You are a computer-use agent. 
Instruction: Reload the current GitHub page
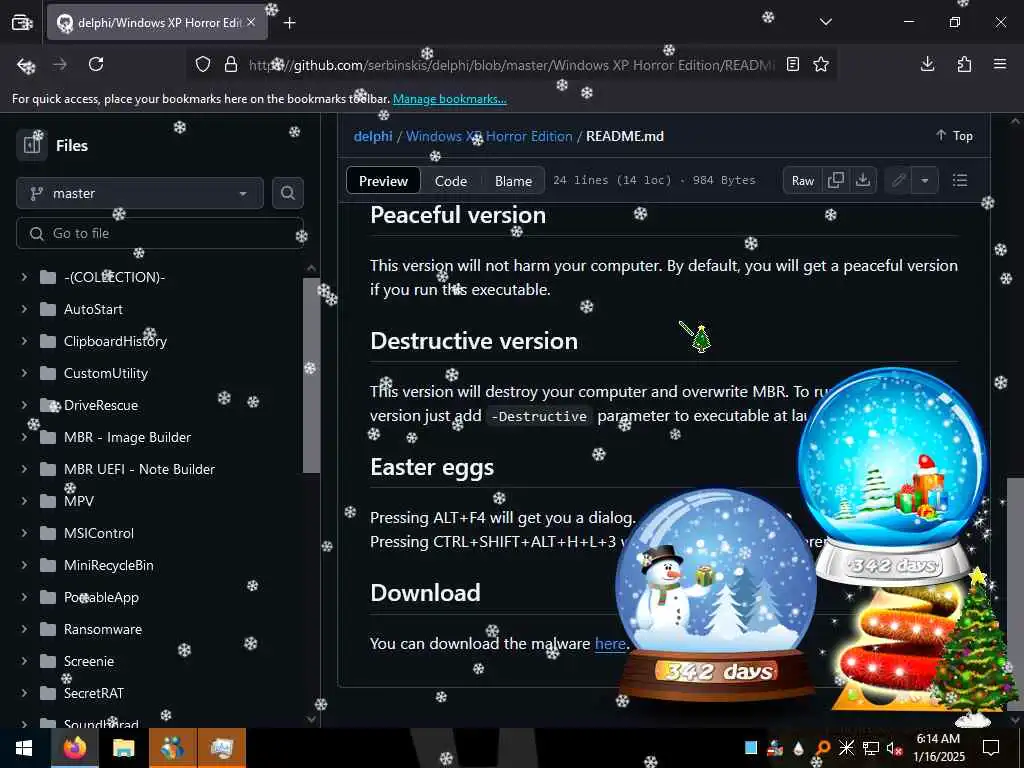(x=96, y=65)
